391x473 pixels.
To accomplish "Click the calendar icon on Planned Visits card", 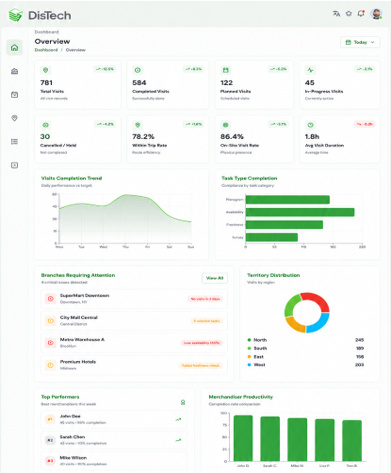I will [226, 70].
